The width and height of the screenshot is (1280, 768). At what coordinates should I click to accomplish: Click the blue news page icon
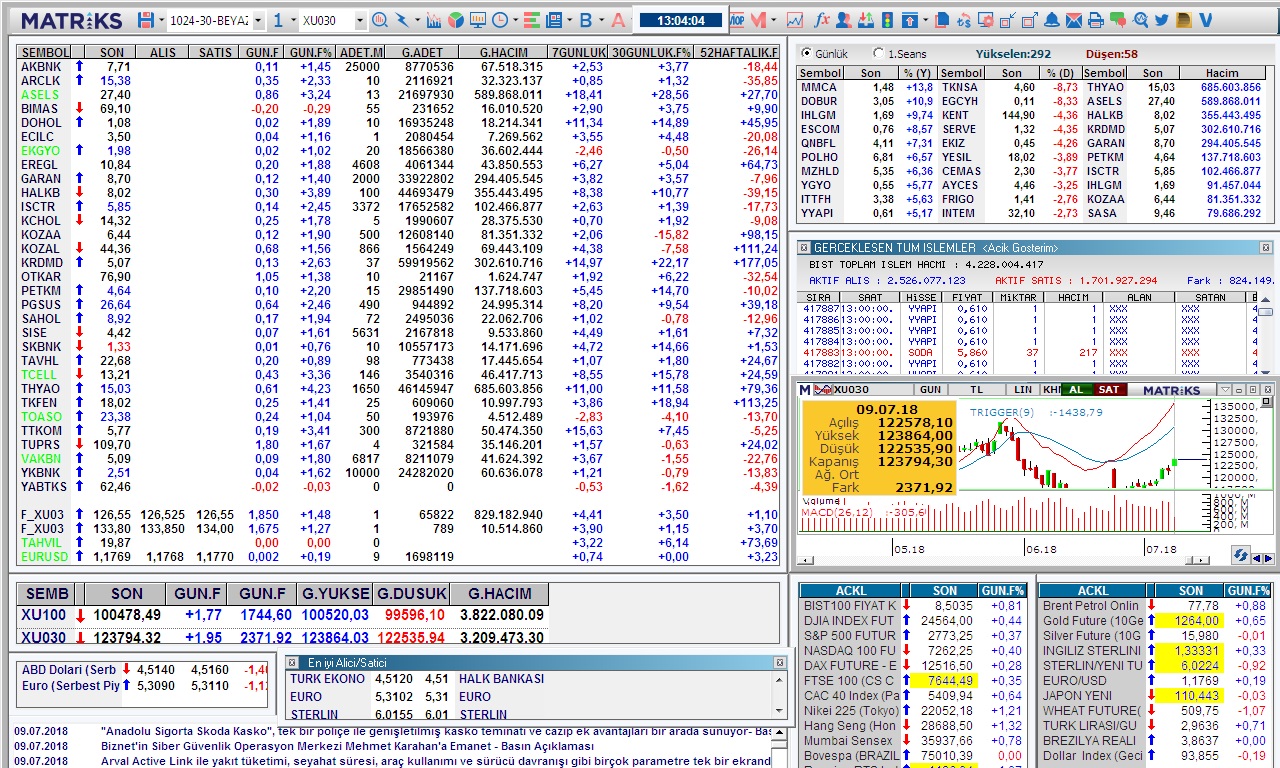[554, 20]
